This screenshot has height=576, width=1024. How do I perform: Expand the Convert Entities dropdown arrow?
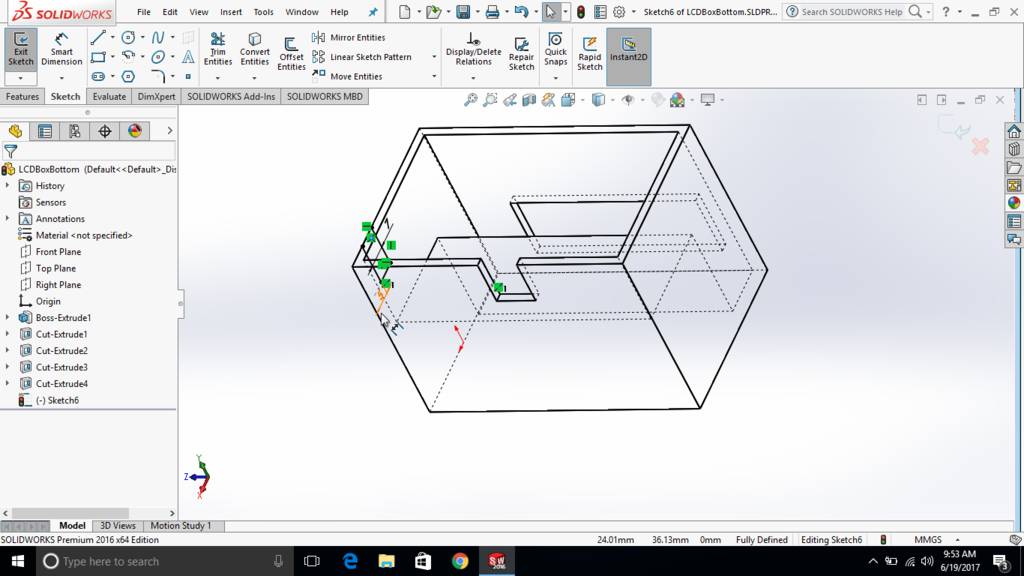click(x=254, y=78)
